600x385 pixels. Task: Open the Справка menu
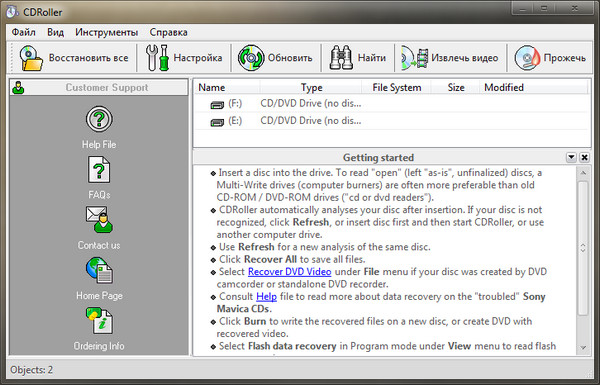(169, 32)
